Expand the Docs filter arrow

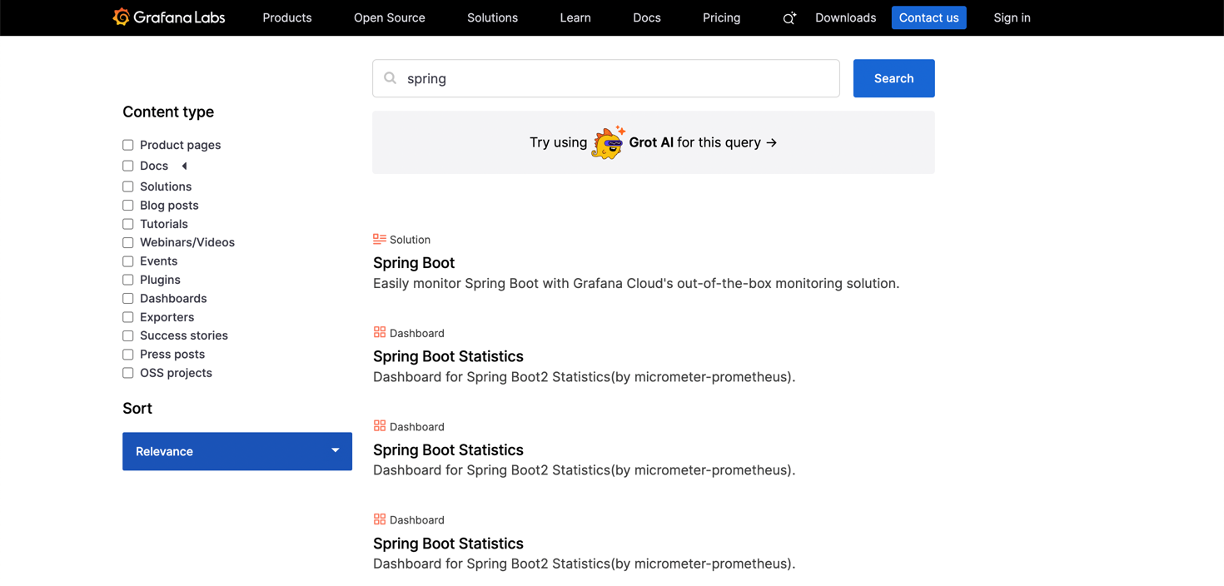pos(184,166)
